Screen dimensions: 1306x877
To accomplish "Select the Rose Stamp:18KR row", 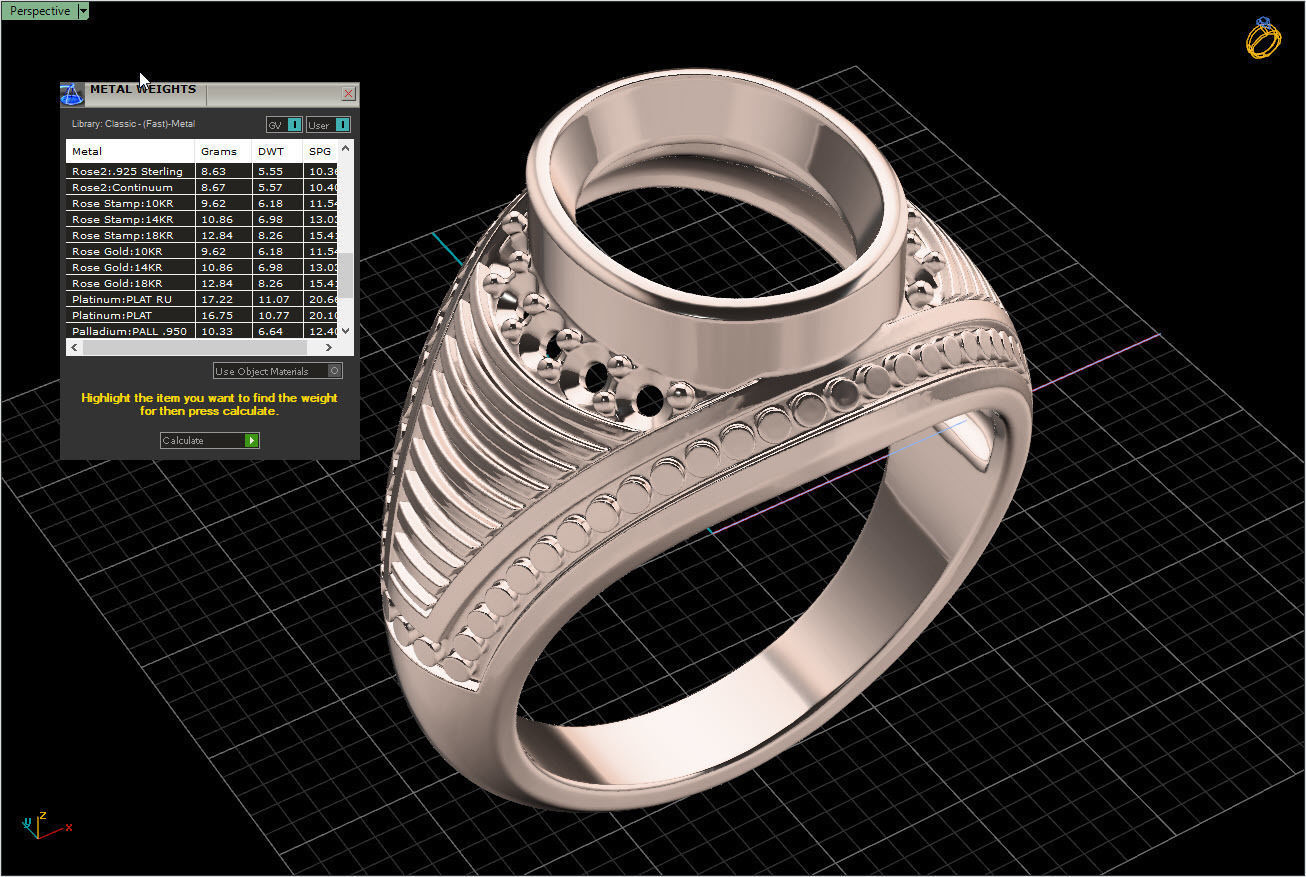I will (x=202, y=236).
